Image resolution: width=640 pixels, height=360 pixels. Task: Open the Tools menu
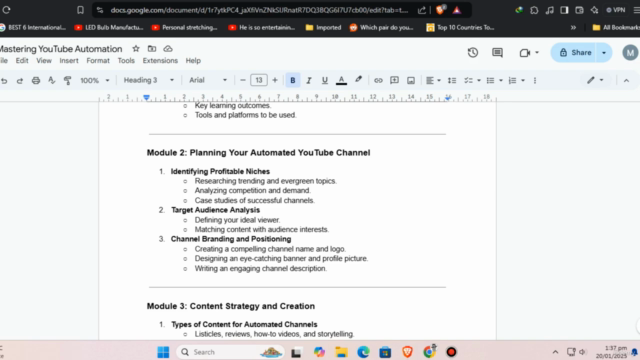pyautogui.click(x=126, y=60)
